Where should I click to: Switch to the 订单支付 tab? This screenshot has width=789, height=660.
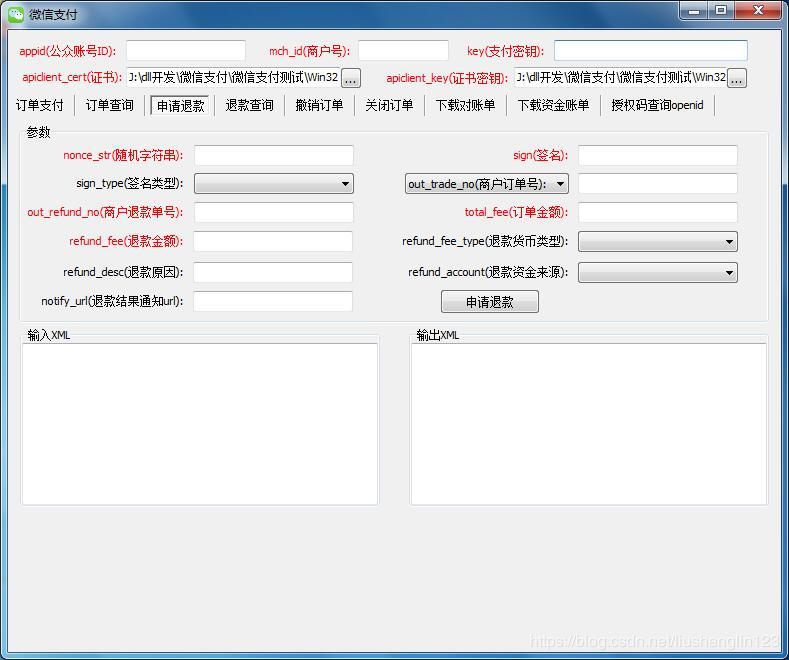click(x=40, y=105)
